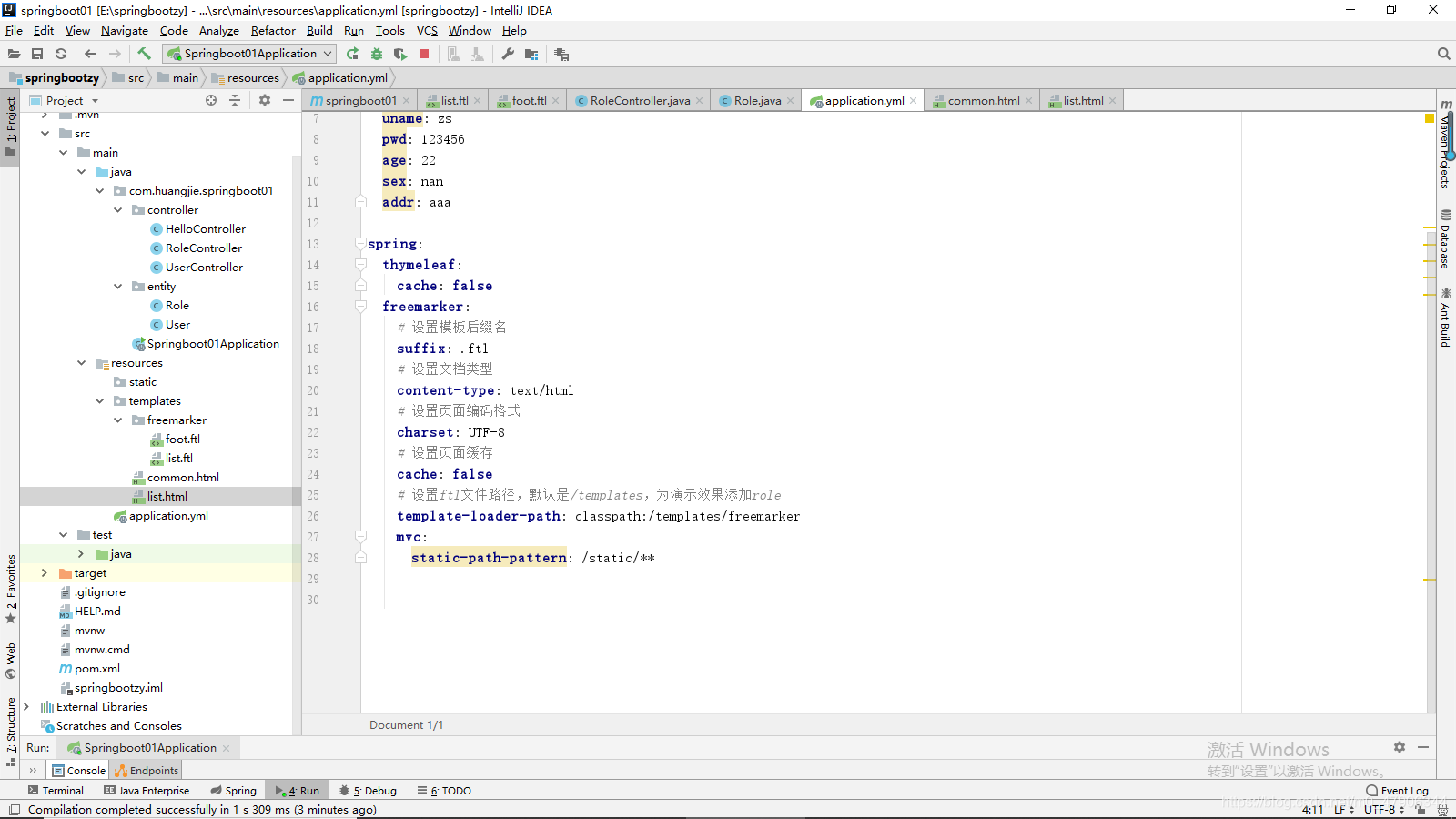The image size is (1456, 819).
Task: Hide the Run tool window
Action: [x=1423, y=747]
